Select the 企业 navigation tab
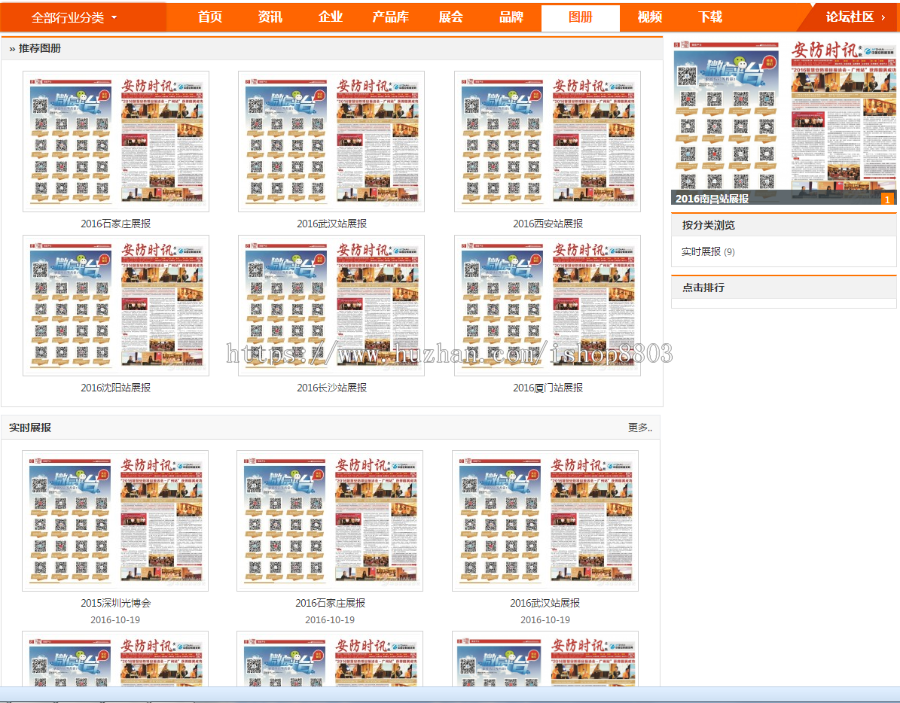Screen dimensions: 900x703 330,17
